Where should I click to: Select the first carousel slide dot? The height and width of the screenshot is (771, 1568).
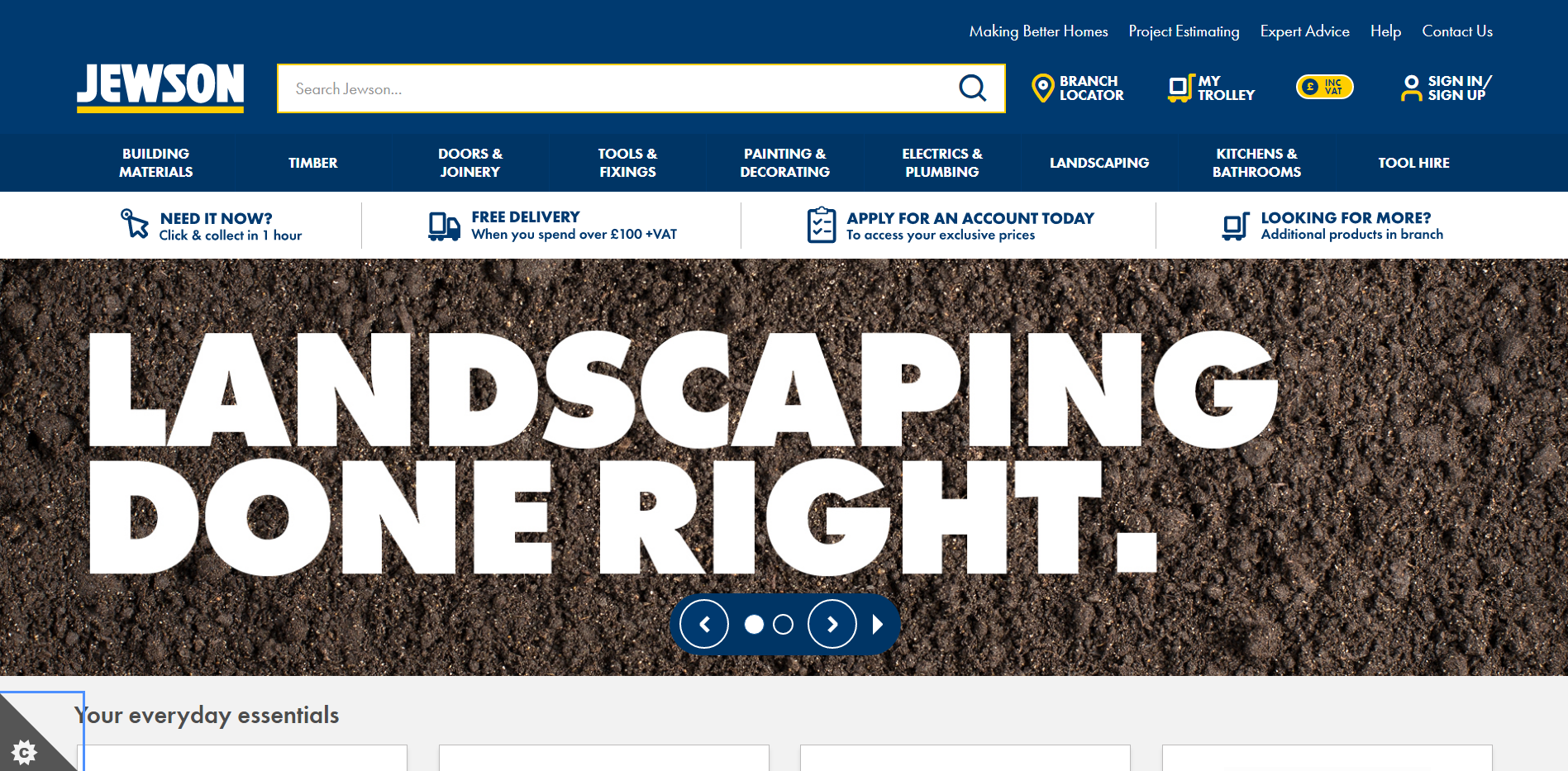[x=754, y=624]
